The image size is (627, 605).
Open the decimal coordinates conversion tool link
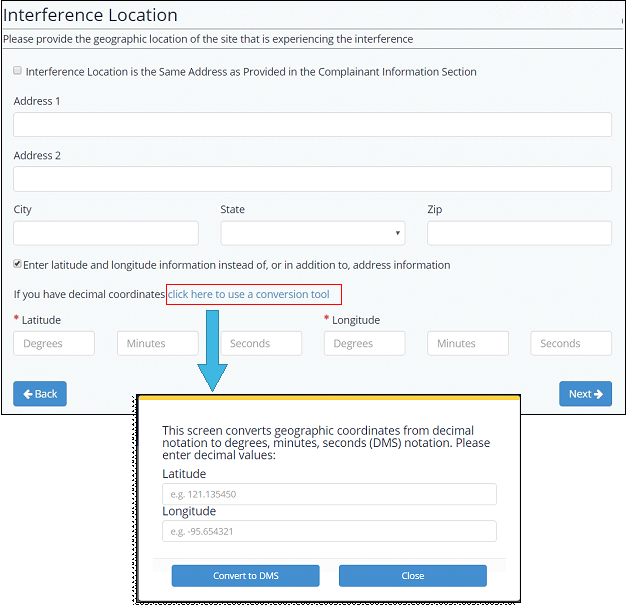(x=249, y=294)
